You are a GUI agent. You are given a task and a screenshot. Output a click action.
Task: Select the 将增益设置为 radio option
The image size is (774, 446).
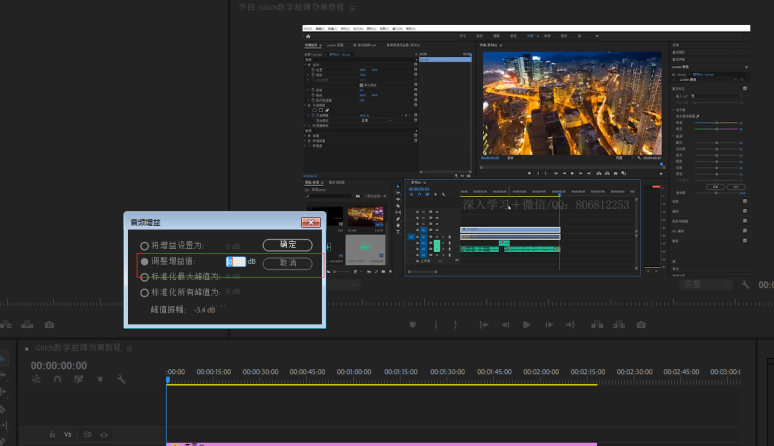coord(145,245)
